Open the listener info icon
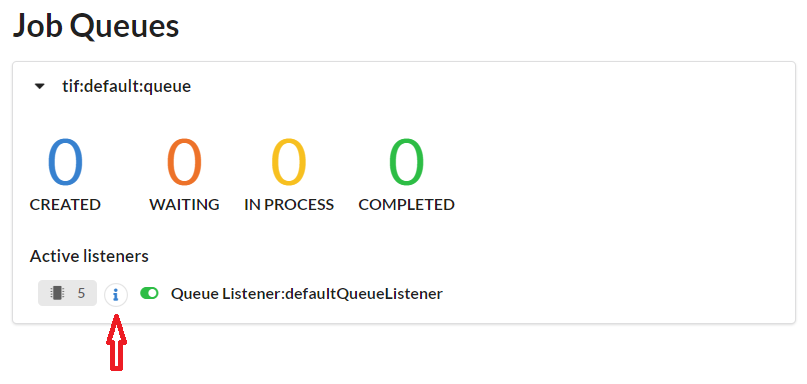 point(116,295)
